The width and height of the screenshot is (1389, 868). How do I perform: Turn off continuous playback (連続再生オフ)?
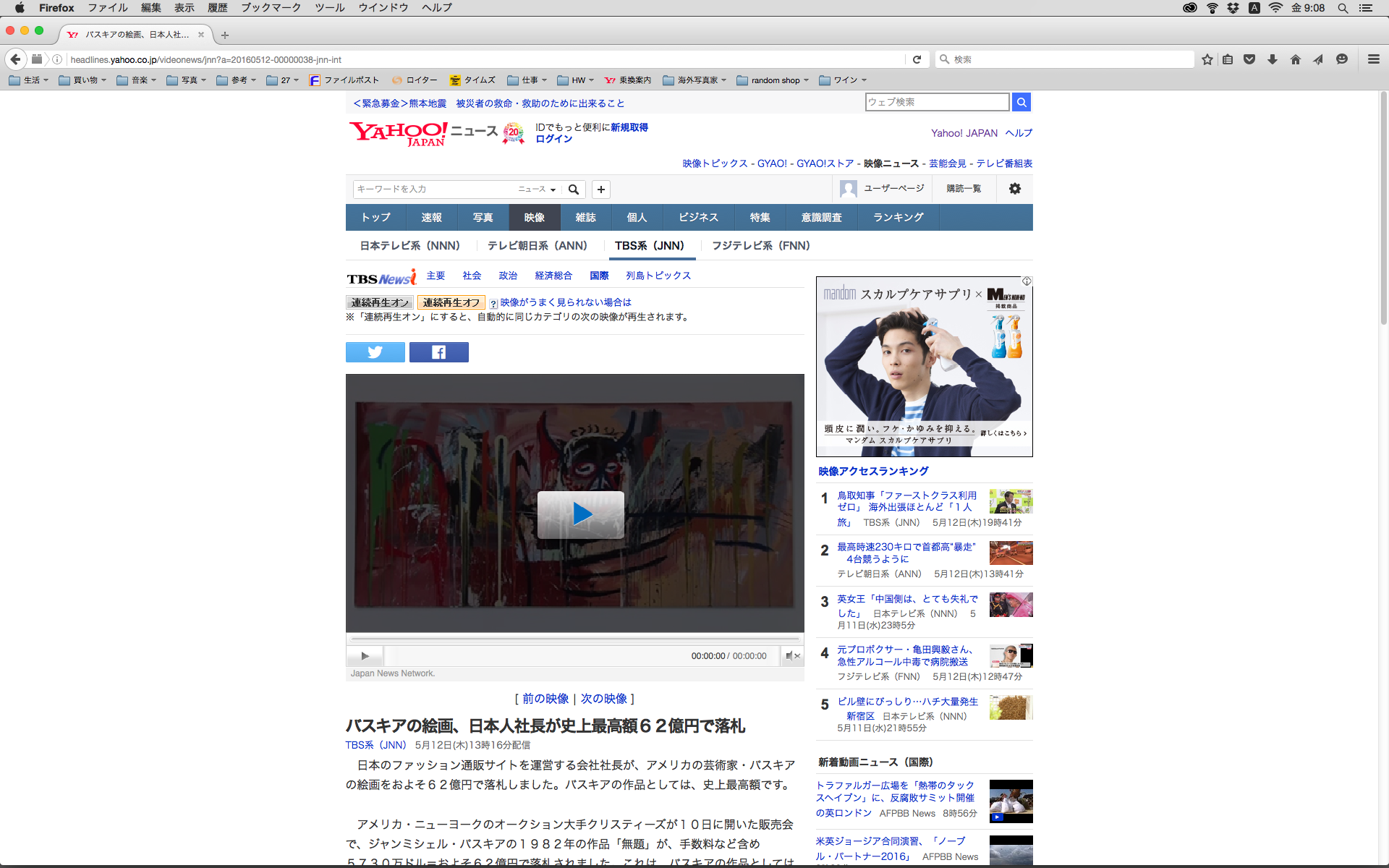[x=451, y=302]
